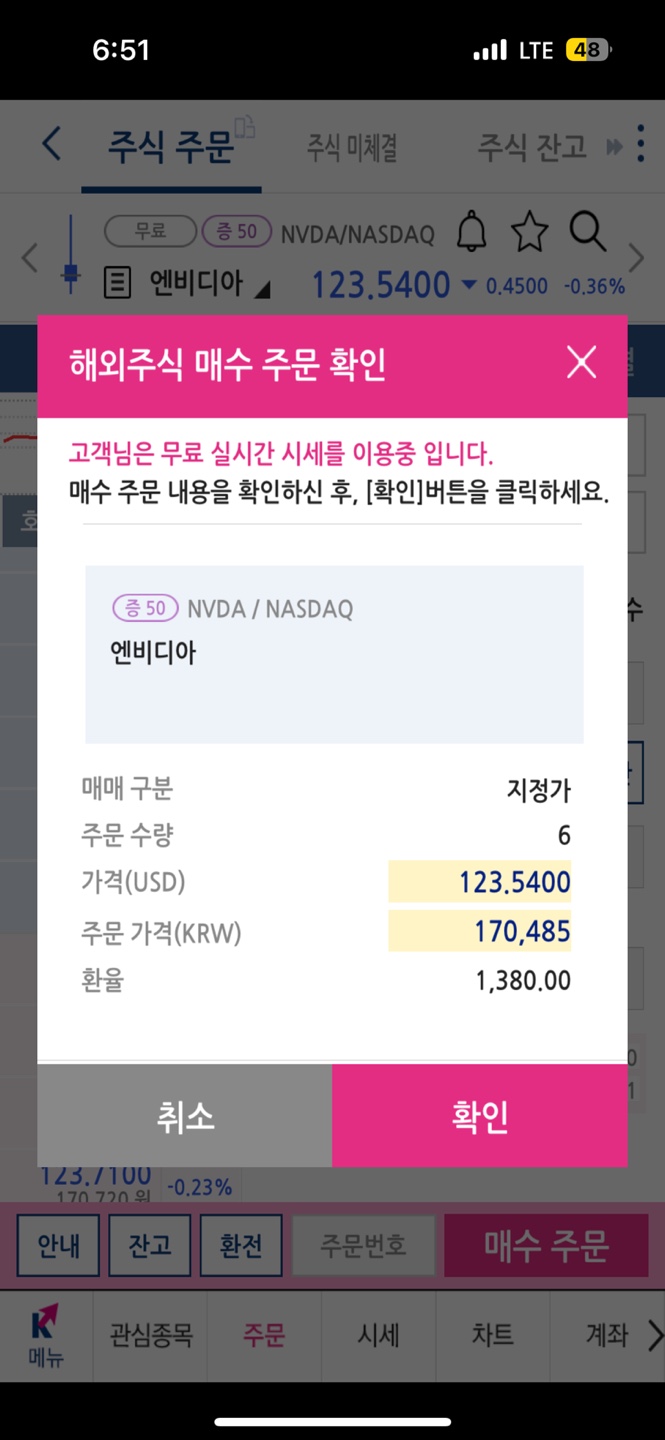Image resolution: width=665 pixels, height=1440 pixels.
Task: Switch to the 주식 잔고 tab
Action: 532,148
